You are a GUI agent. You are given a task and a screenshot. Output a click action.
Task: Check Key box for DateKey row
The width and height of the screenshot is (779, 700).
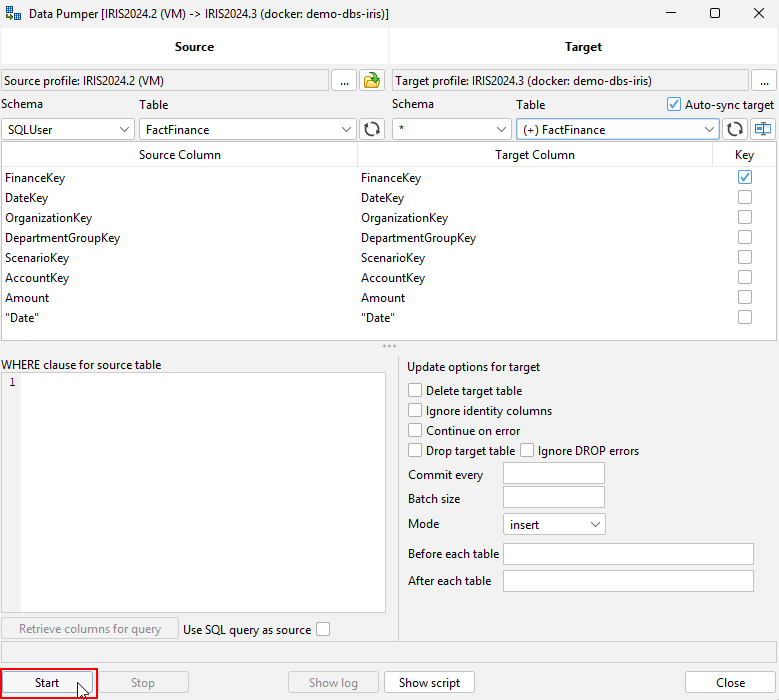point(744,197)
